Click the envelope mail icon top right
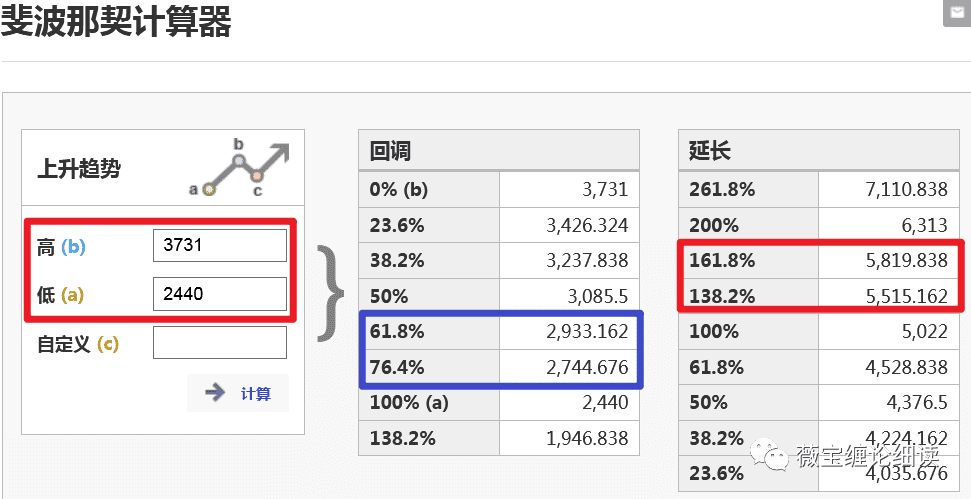Image resolution: width=971 pixels, height=499 pixels. pos(956,10)
